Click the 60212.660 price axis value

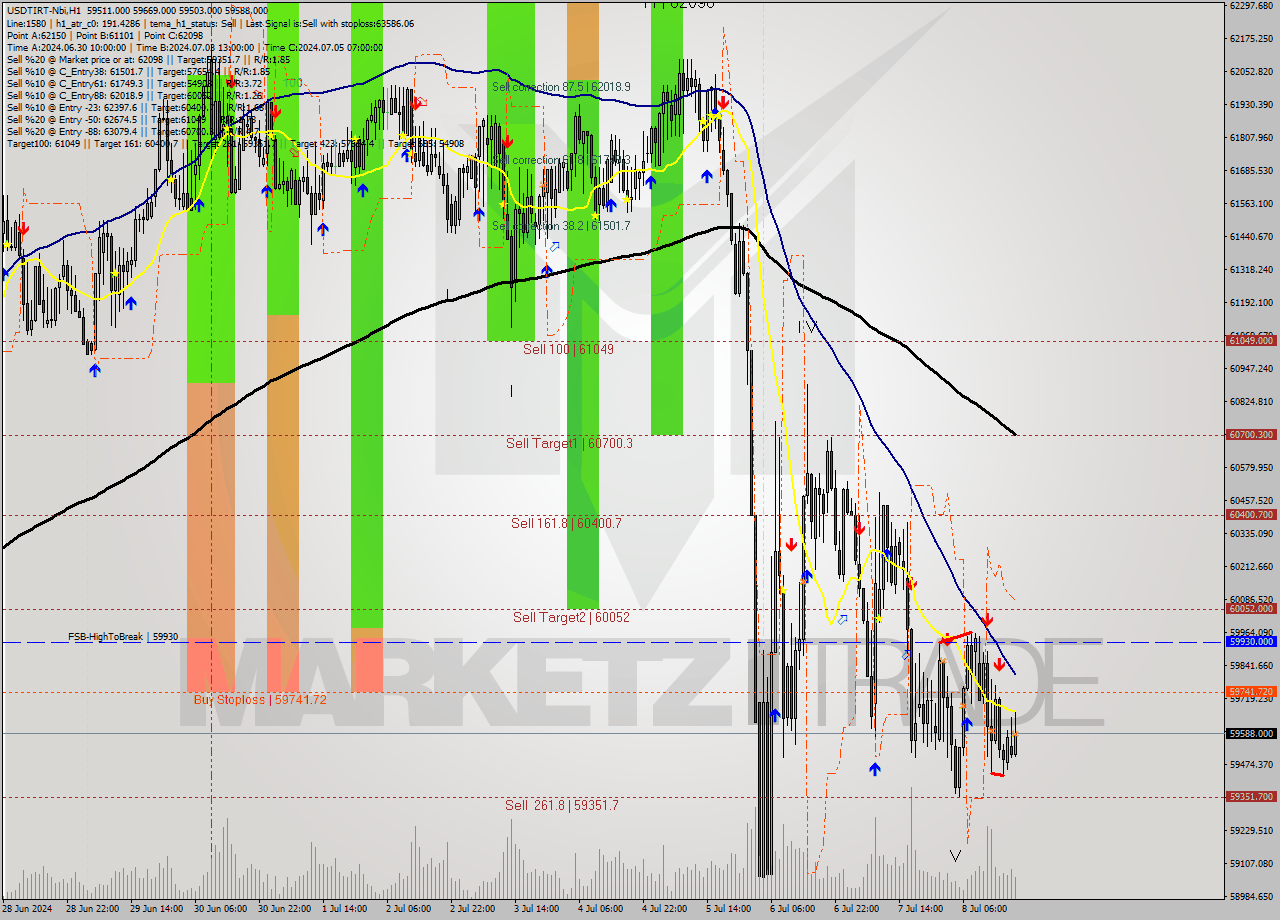tap(1250, 566)
